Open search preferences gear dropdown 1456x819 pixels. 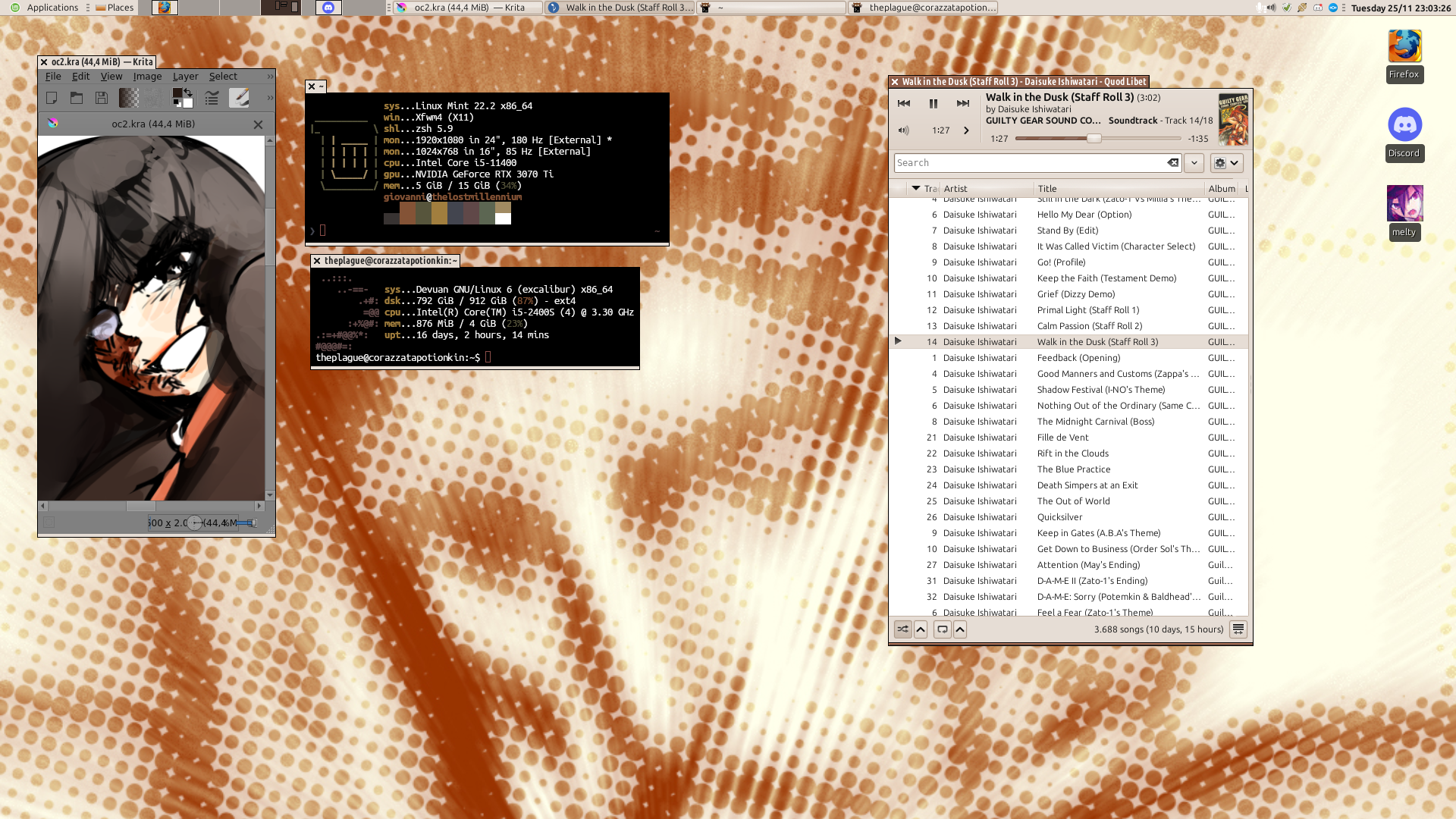click(1226, 163)
